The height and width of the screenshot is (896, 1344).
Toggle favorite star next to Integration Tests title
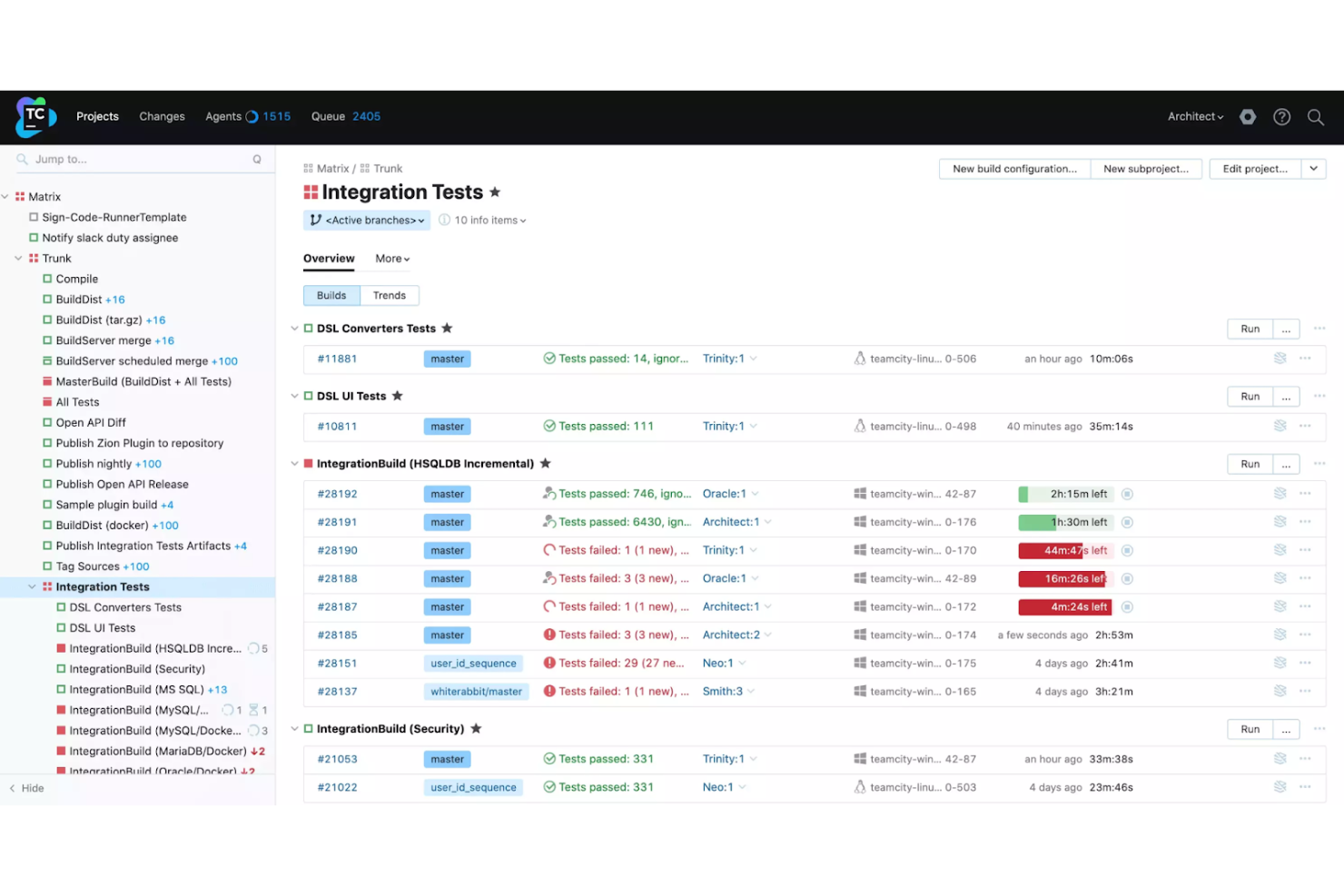tap(495, 192)
